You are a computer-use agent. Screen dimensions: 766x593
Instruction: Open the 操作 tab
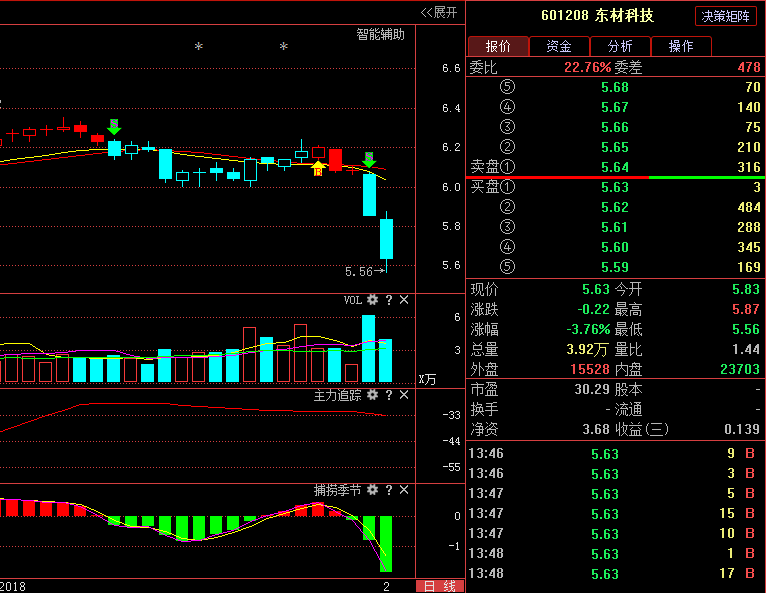click(681, 46)
